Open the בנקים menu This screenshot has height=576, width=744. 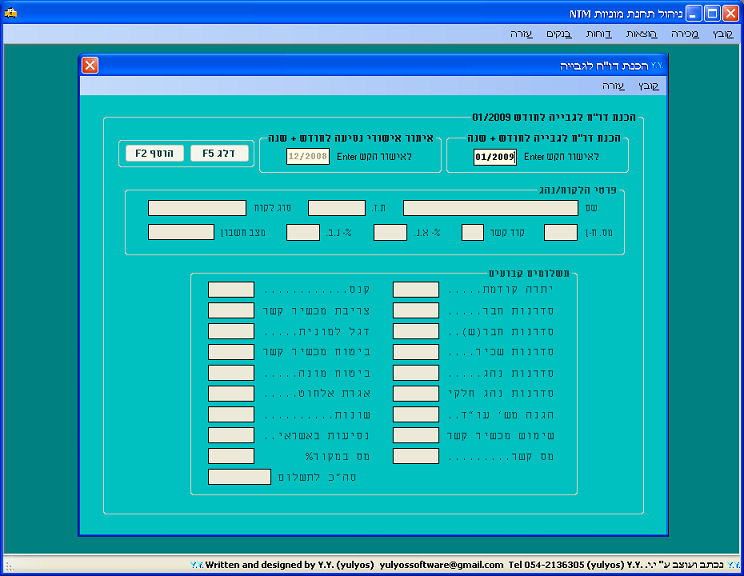coord(559,34)
